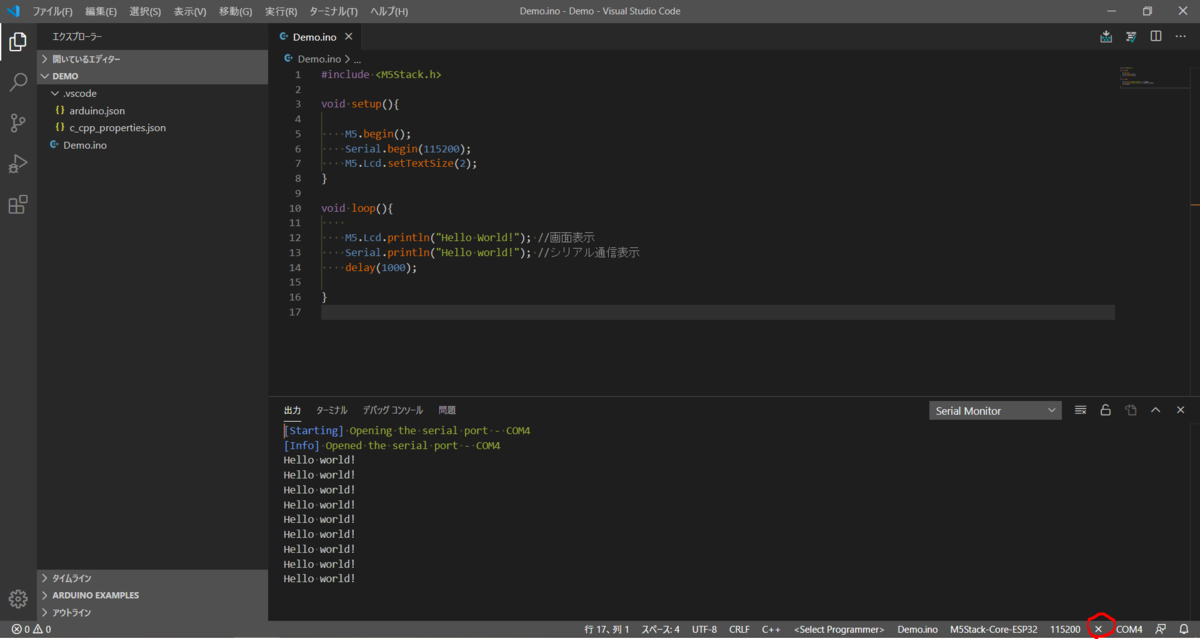The height and width of the screenshot is (639, 1200).
Task: Open the Extensions view icon
Action: [x=18, y=205]
